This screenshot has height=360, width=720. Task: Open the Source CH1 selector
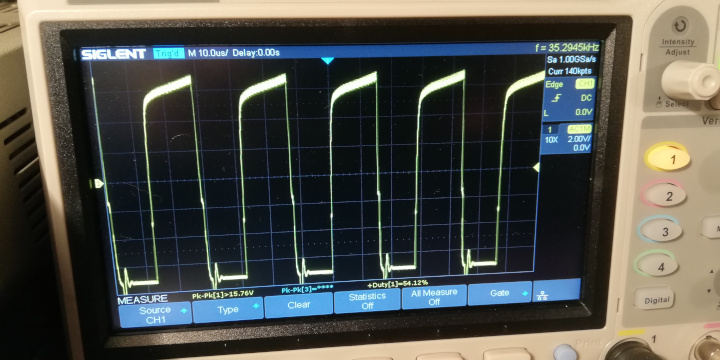(155, 315)
